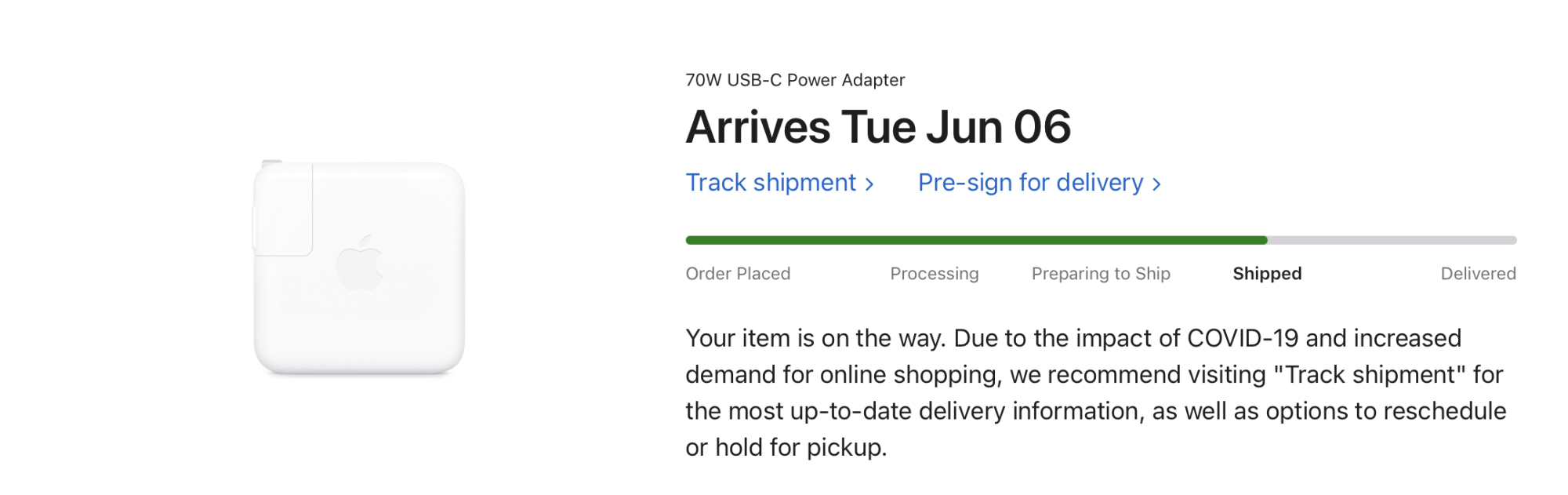Click the Apple logo on the adapter

coord(360,262)
